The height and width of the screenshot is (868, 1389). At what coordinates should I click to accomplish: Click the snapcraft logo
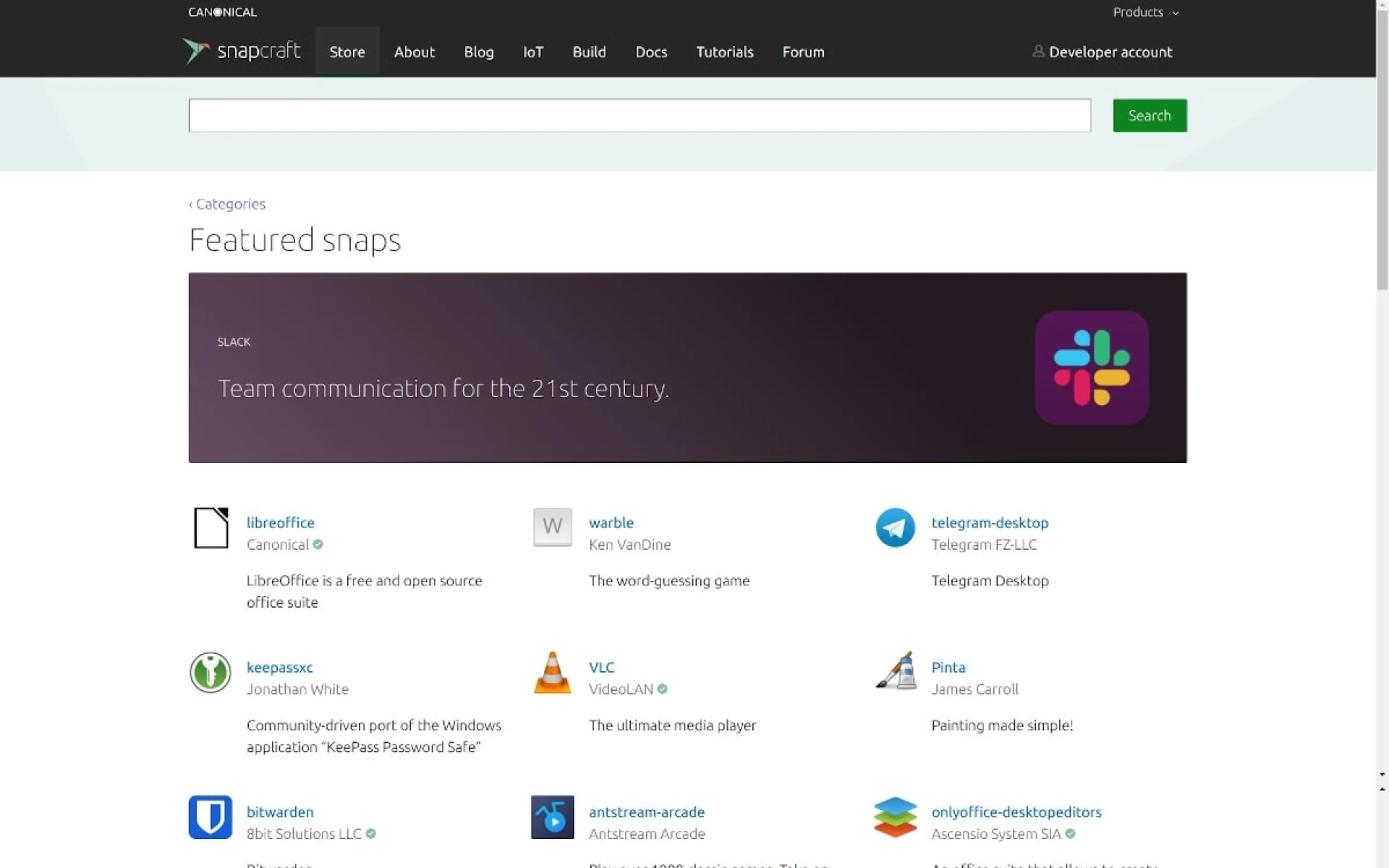point(242,51)
